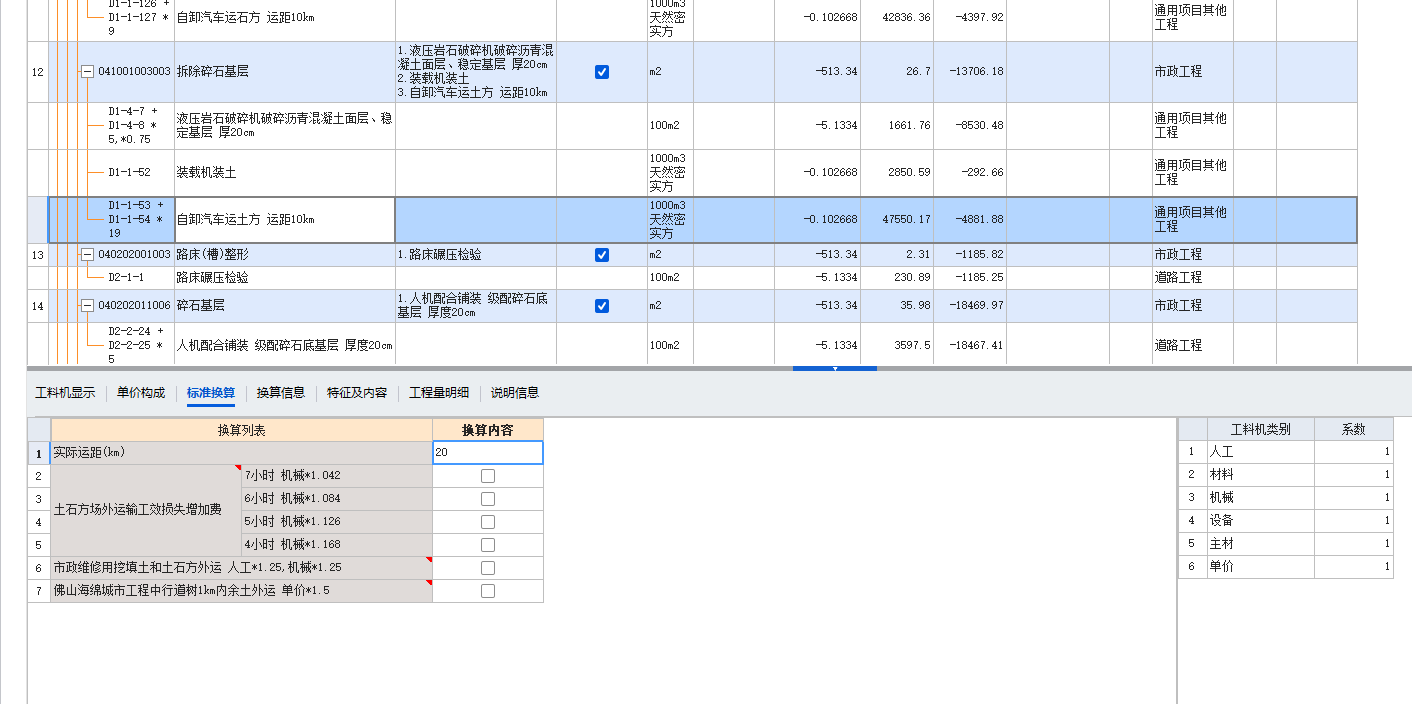1412x704 pixels.
Task: Edit the 实际运距(km) value field
Action: coord(487,452)
